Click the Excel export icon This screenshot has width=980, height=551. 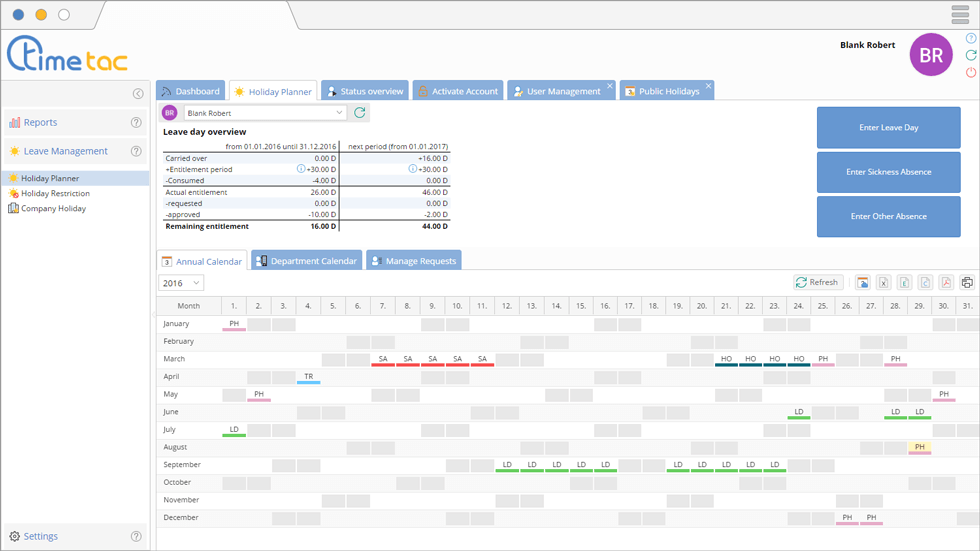(x=883, y=283)
